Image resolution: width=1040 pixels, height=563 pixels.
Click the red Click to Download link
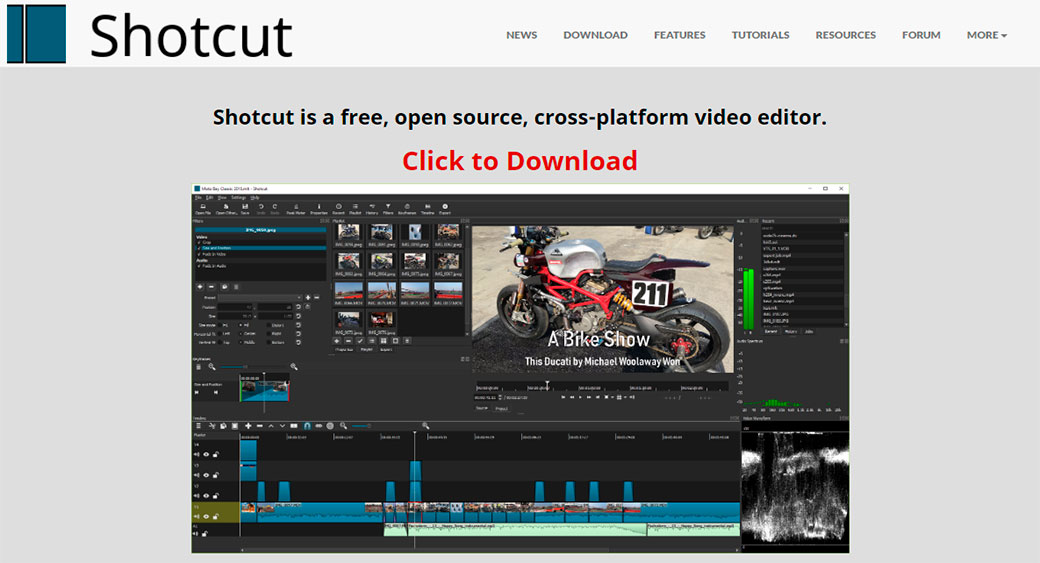pyautogui.click(x=519, y=161)
